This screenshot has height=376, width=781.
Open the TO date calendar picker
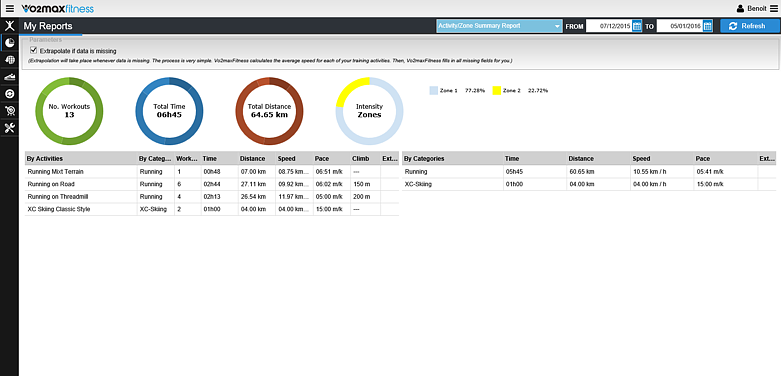coord(708,26)
